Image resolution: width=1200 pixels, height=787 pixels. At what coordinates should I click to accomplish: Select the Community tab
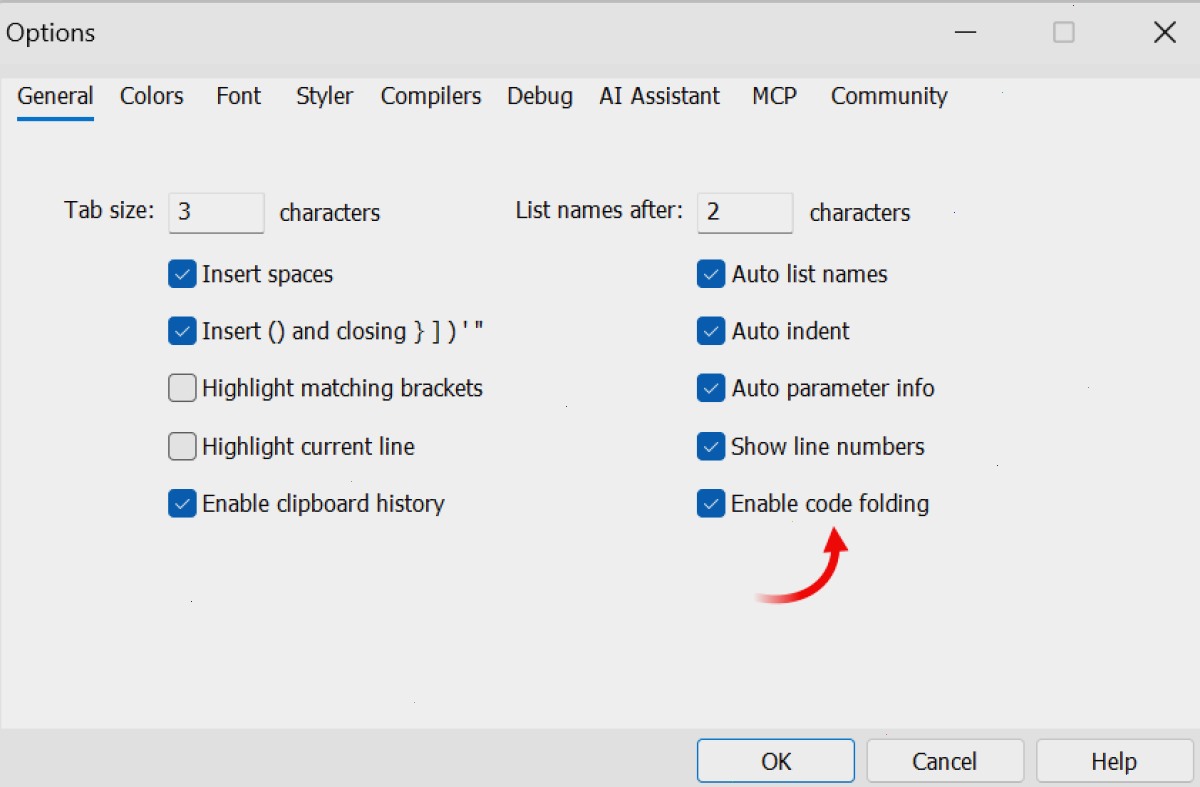889,96
